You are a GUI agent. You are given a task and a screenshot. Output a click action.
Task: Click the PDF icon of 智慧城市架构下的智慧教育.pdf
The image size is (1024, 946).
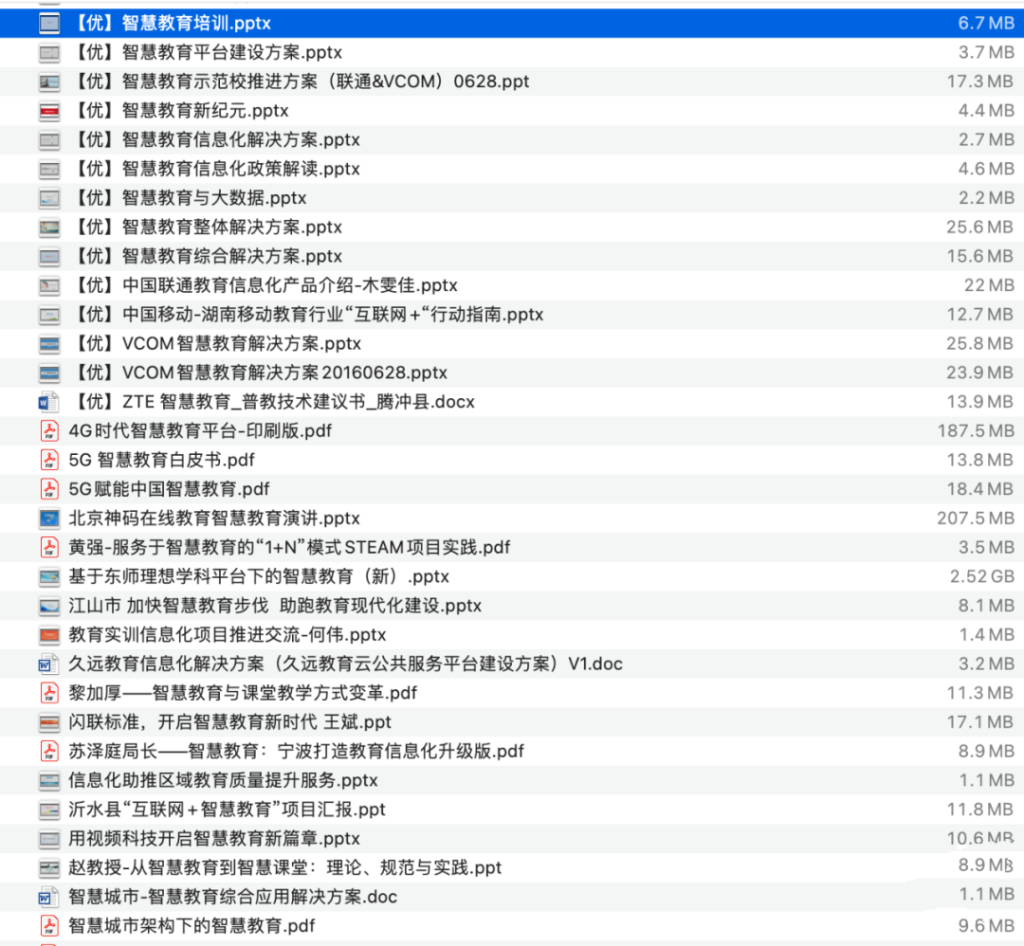point(49,925)
